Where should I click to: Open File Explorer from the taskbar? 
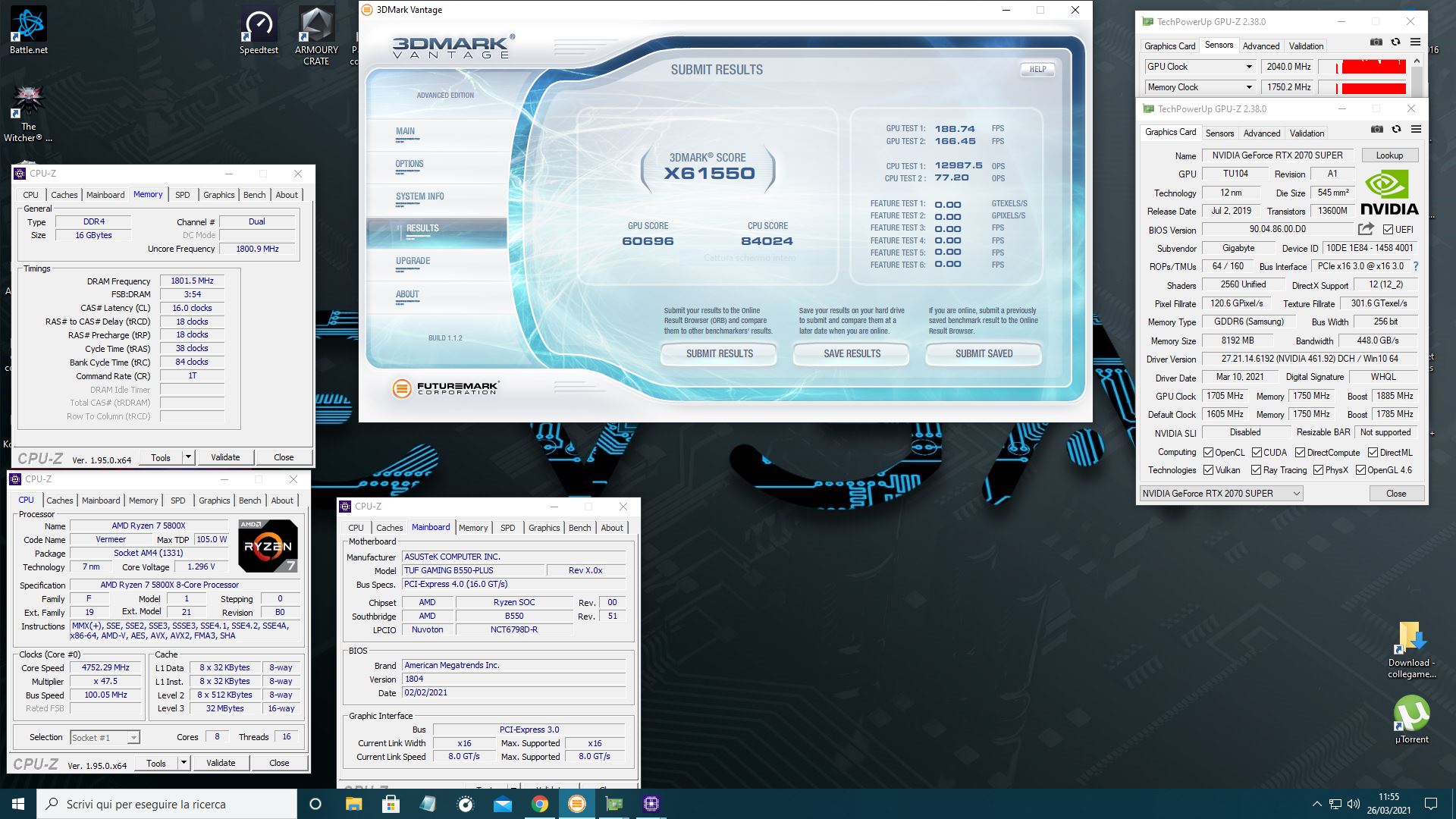[353, 804]
